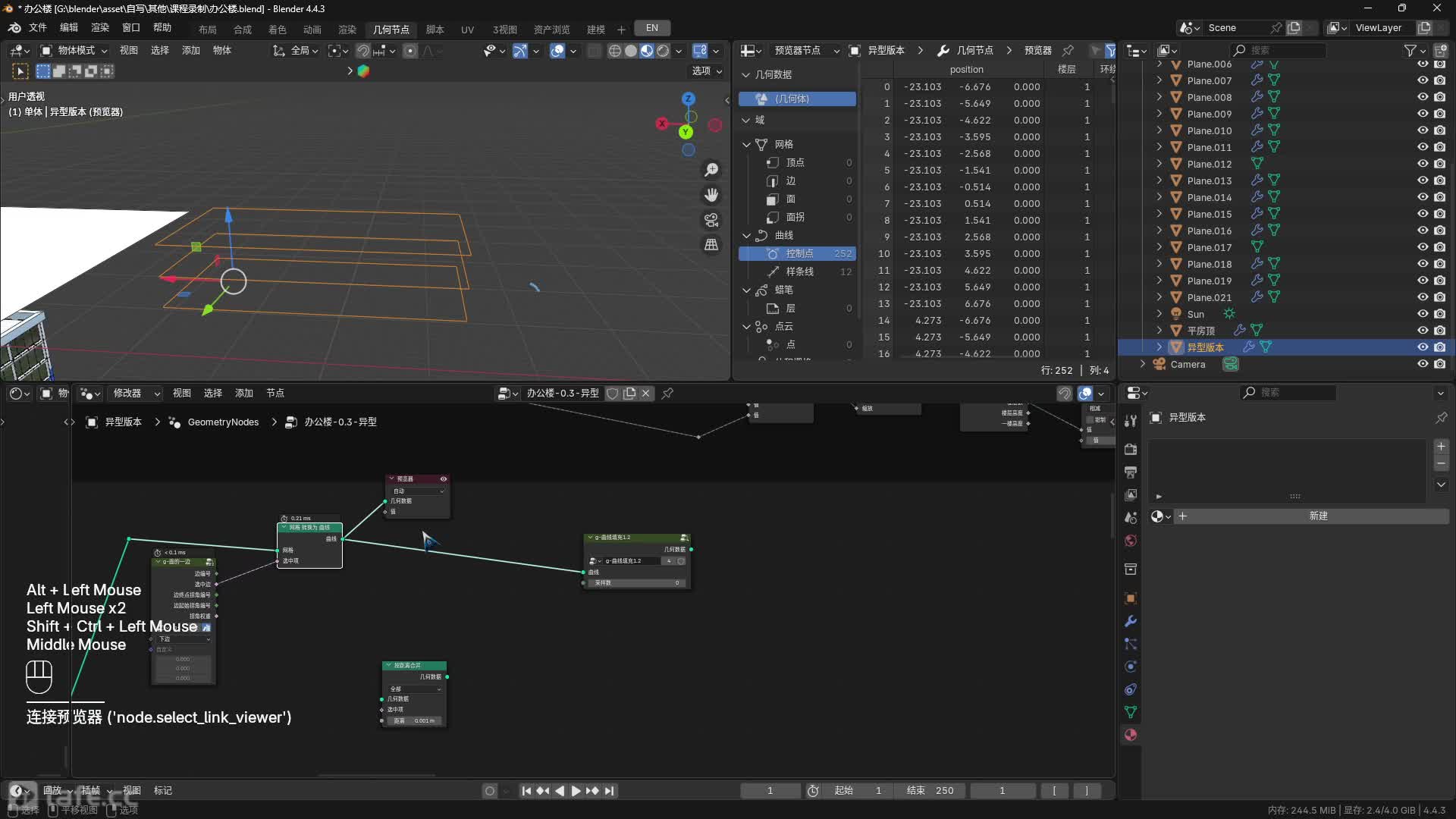Open the View Layer properties tab
1456x819 pixels.
click(x=1131, y=495)
